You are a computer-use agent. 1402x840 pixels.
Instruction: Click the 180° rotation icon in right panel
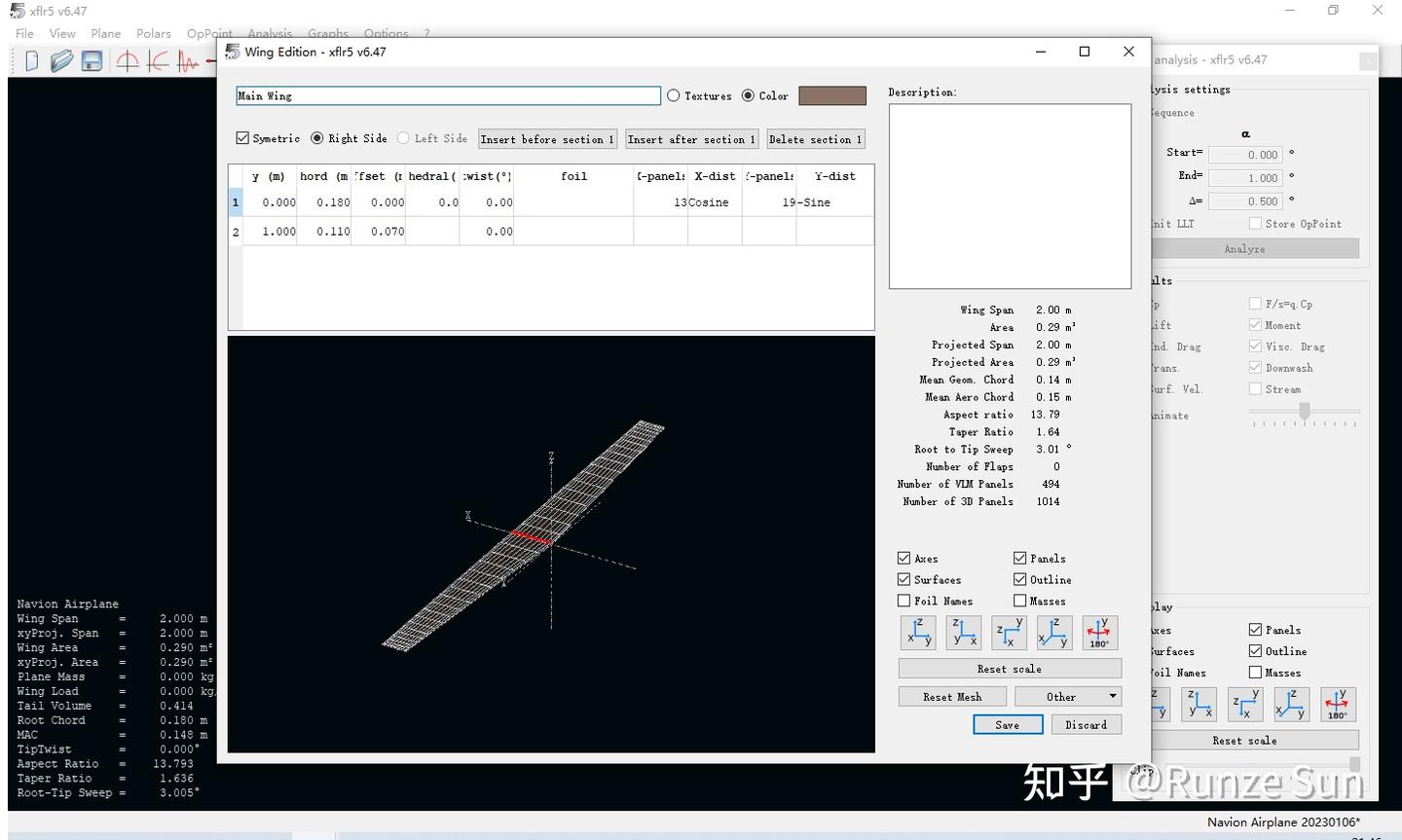tap(1337, 704)
